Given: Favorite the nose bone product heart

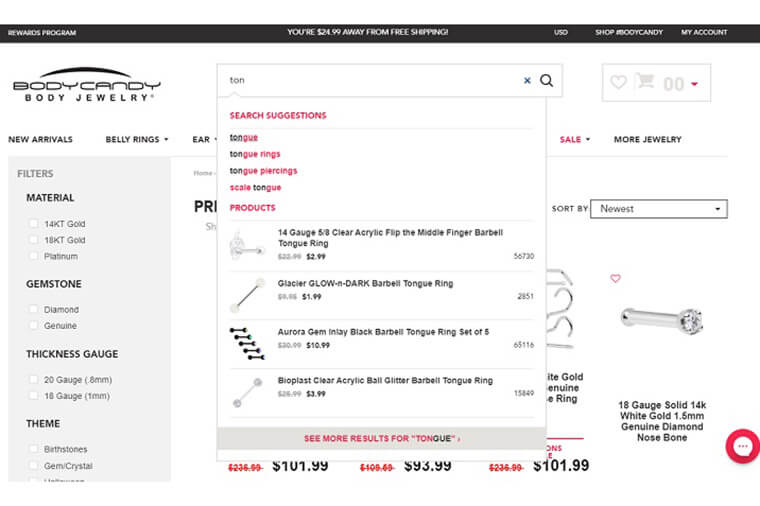Looking at the screenshot, I should tap(615, 278).
